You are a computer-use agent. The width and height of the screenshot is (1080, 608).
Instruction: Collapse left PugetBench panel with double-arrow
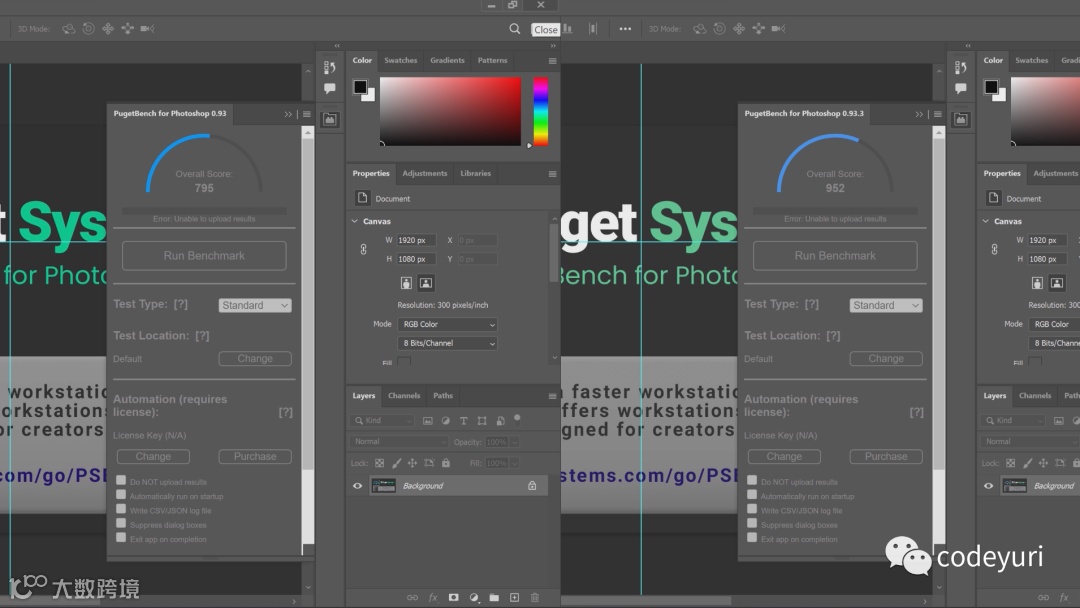288,114
